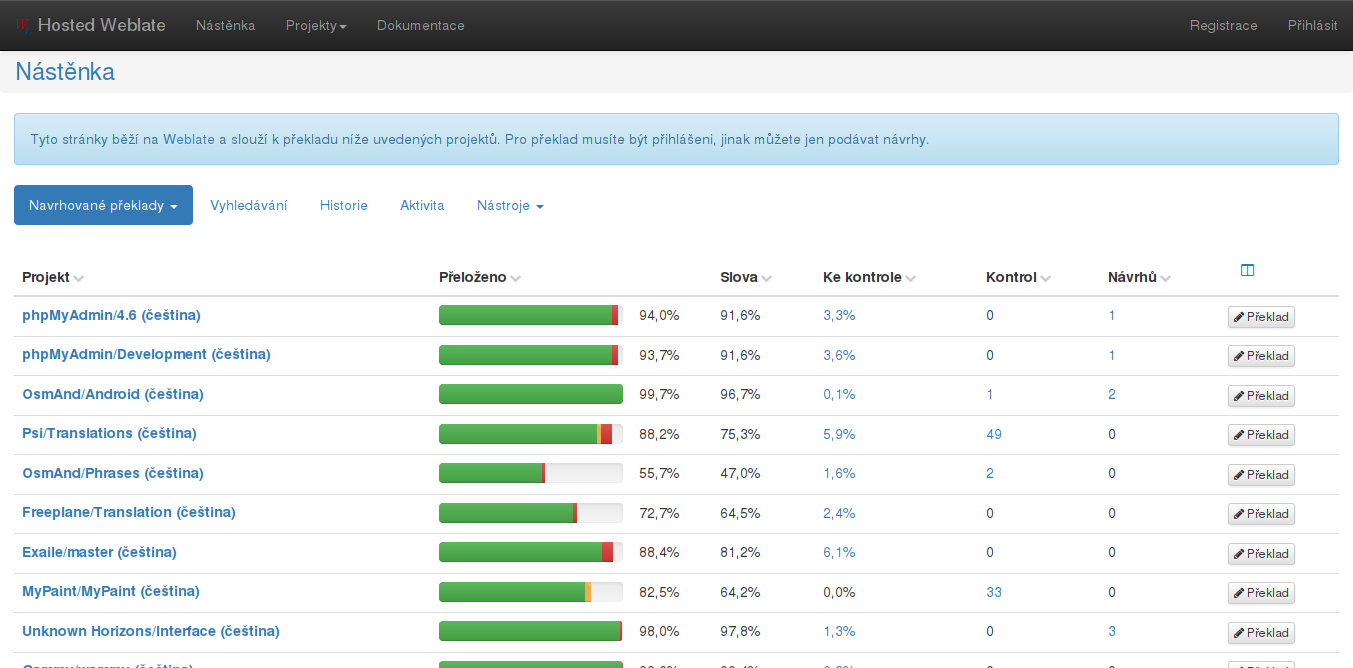
Task: Click Překlad button for Psi/Translations
Action: [1261, 435]
